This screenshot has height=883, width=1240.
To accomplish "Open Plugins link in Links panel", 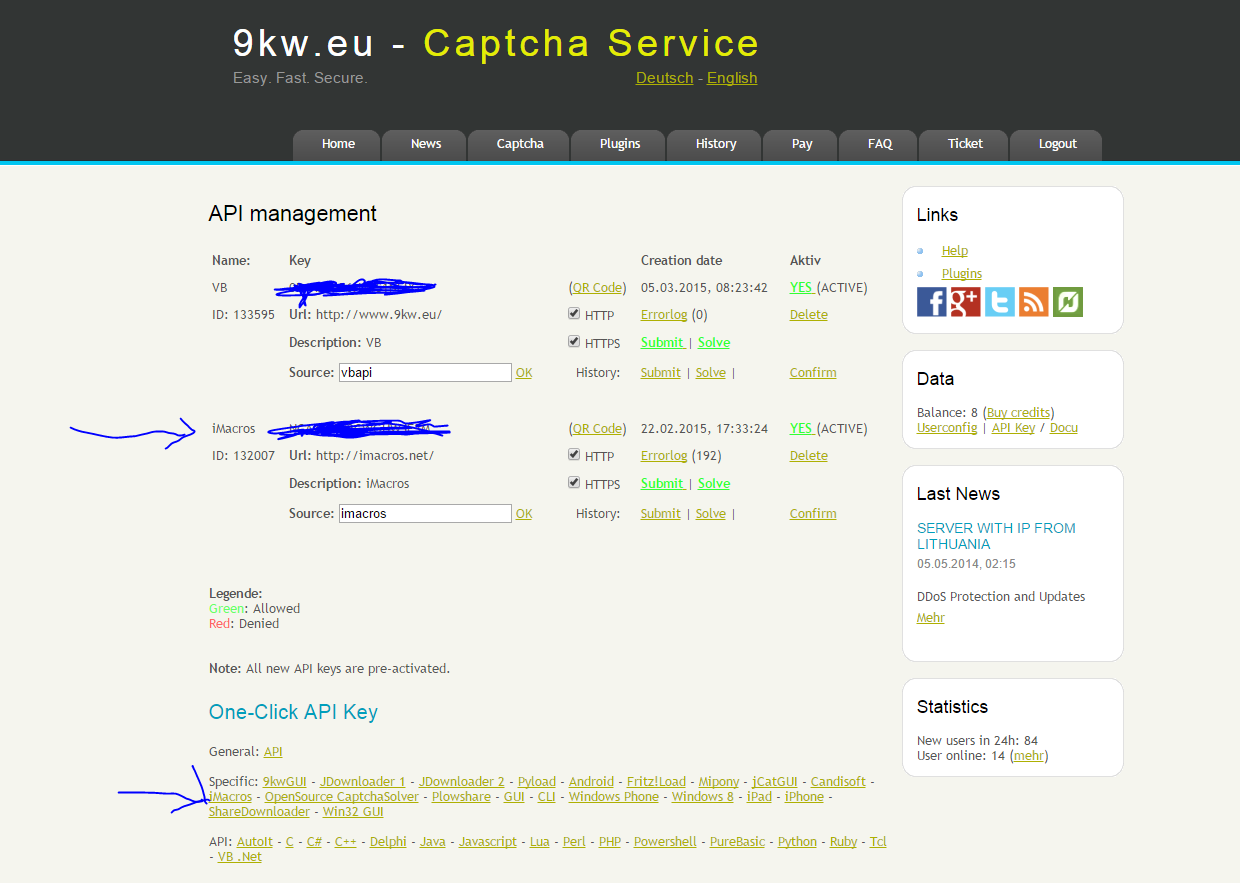I will click(x=962, y=274).
